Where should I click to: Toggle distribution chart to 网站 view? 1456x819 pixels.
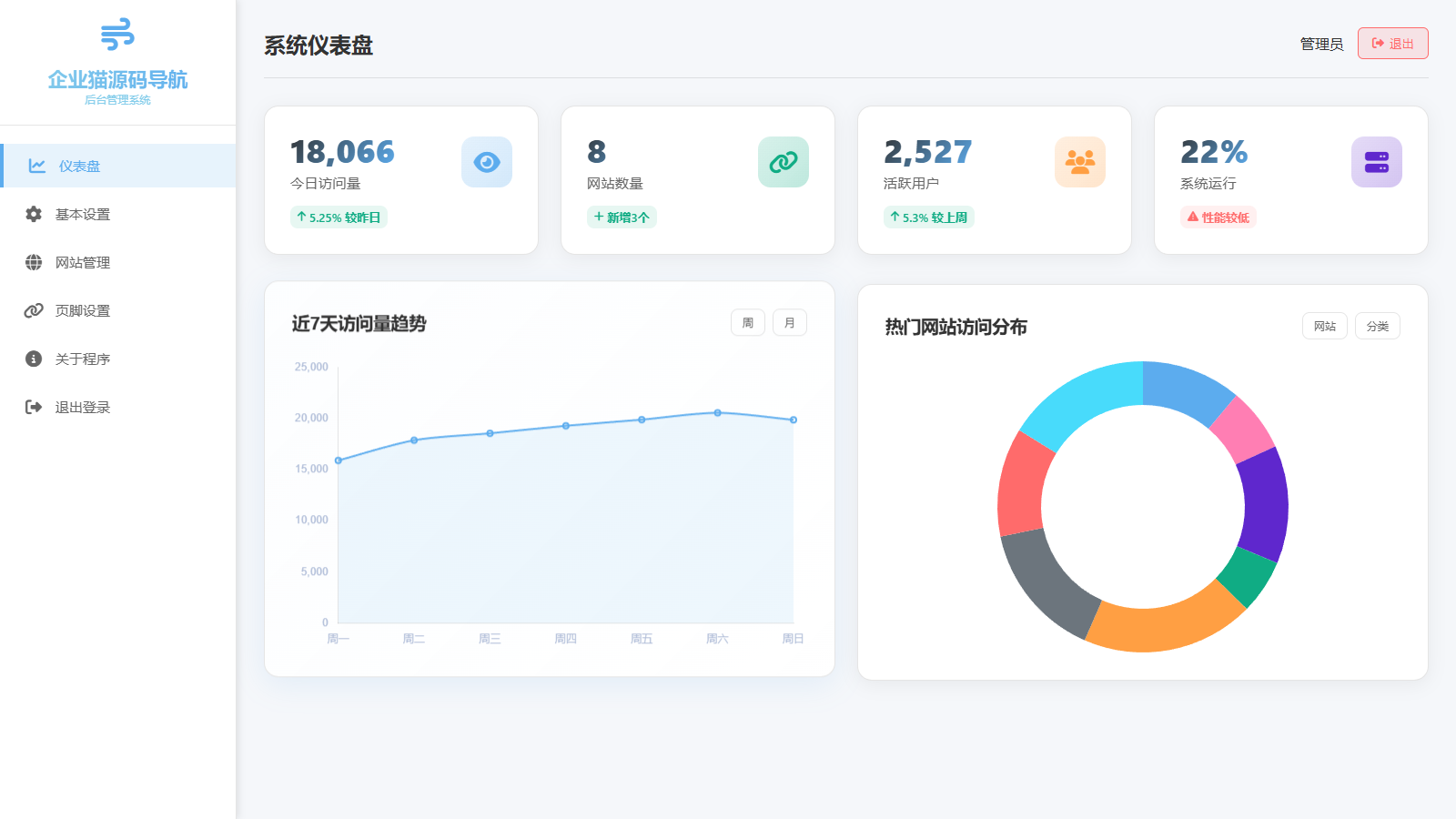pos(1325,327)
